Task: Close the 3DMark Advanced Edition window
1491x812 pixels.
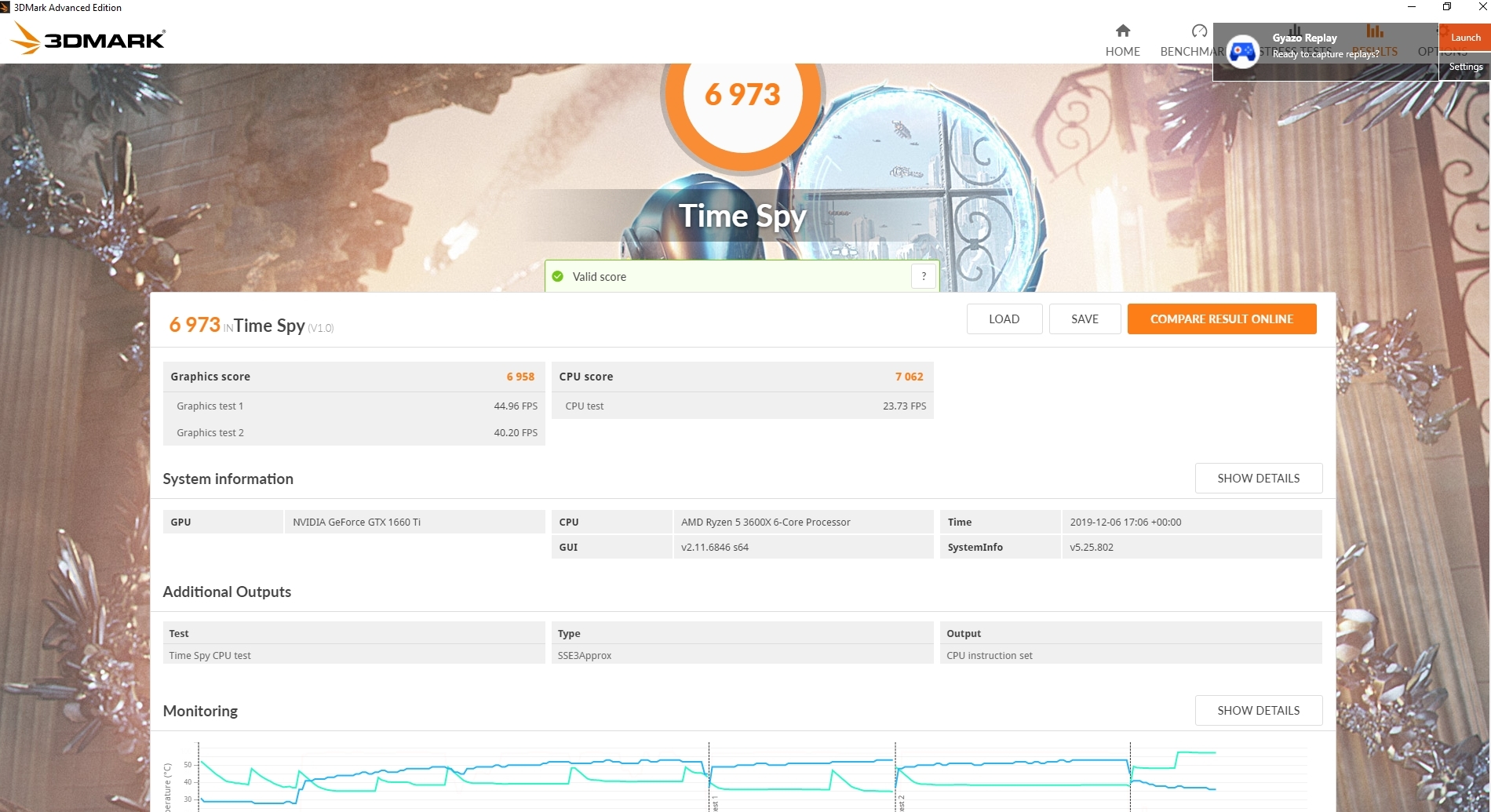Action: point(1482,7)
